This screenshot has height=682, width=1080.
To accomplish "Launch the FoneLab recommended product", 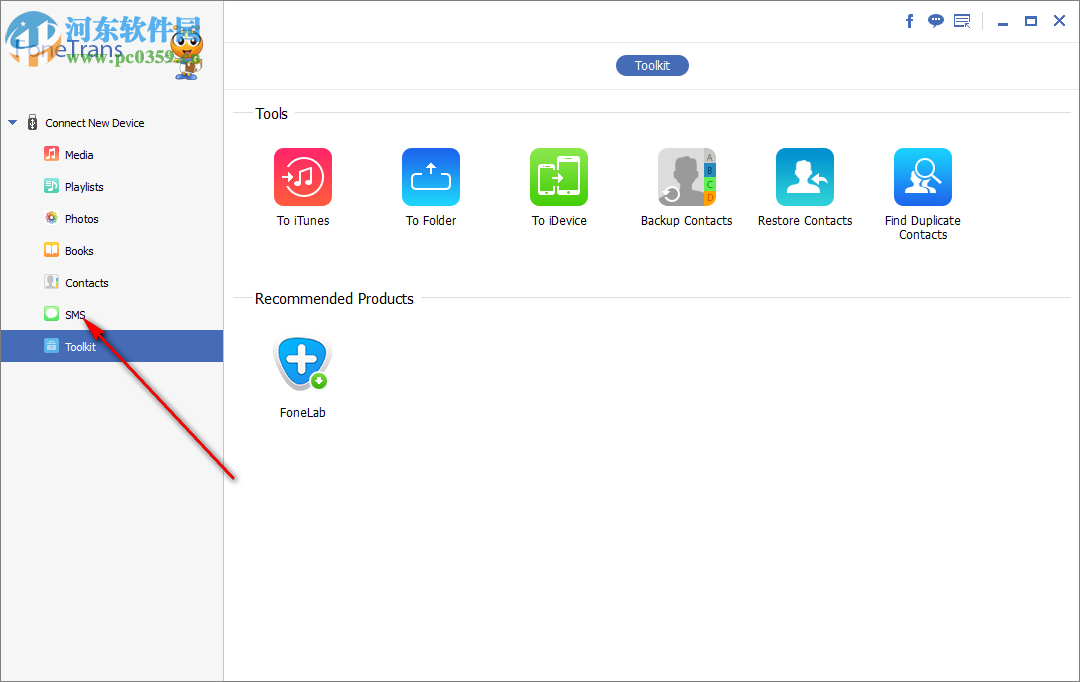I will 303,362.
